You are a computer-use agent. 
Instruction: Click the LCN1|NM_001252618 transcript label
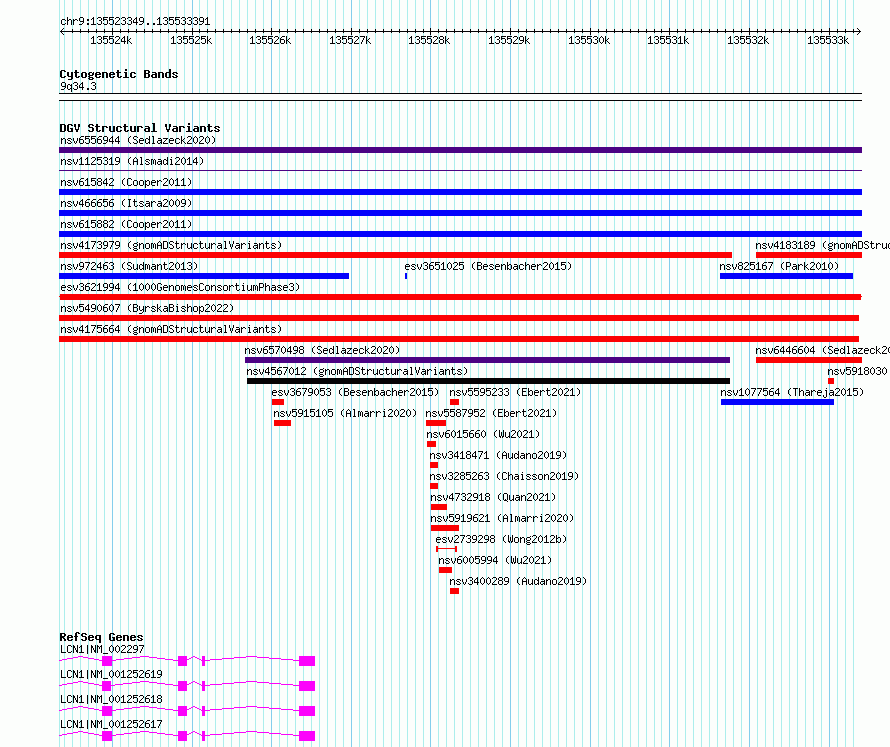tap(111, 699)
